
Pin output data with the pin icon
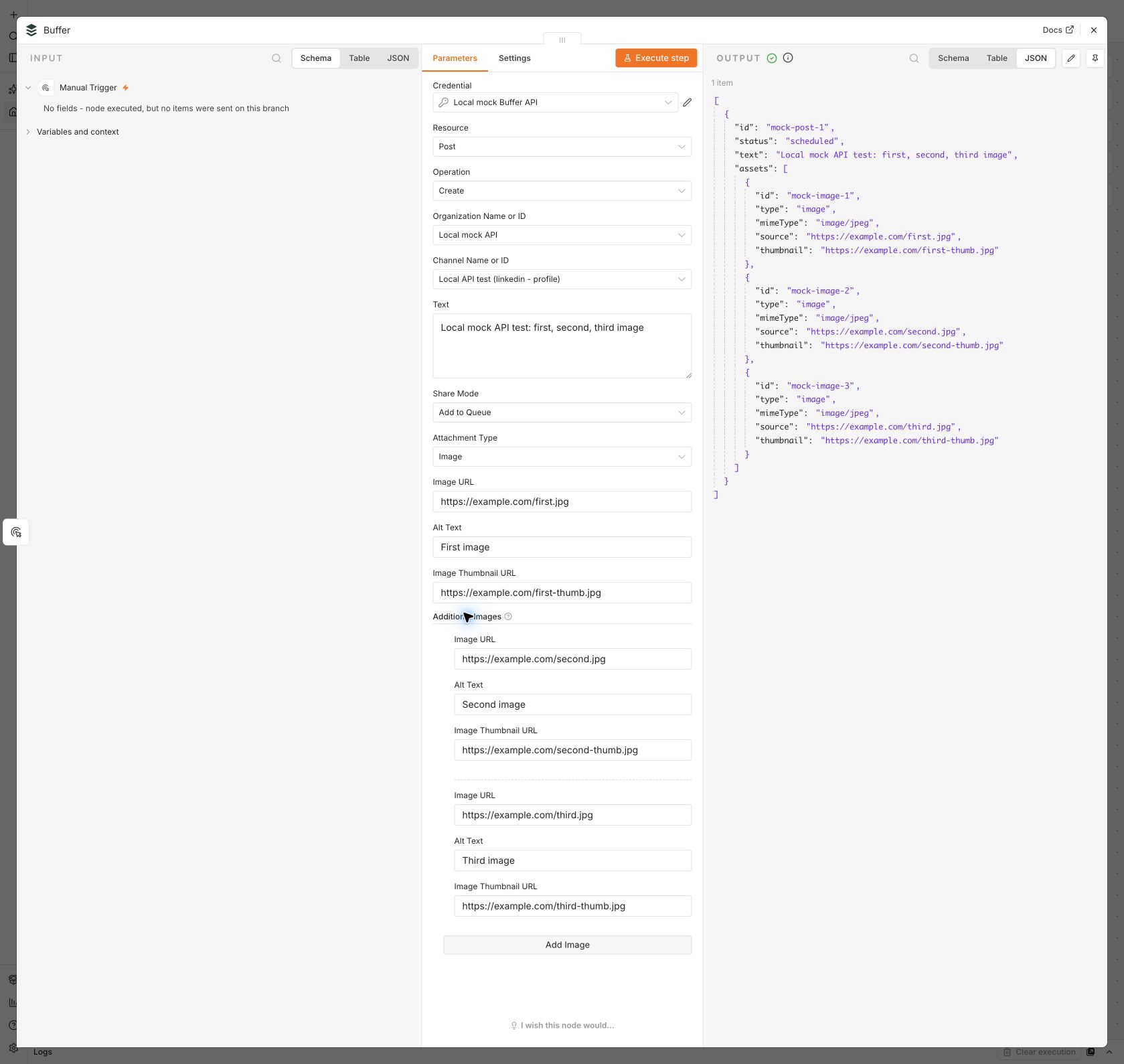pos(1095,58)
